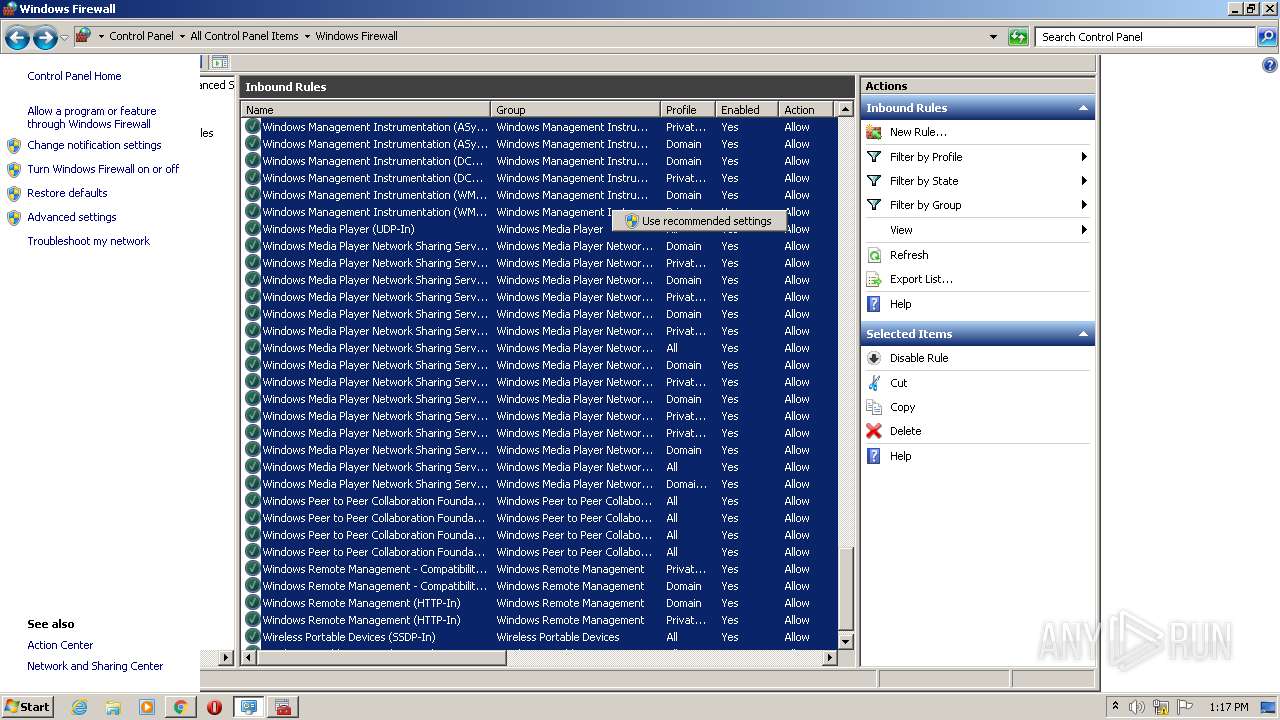Select the Windows Remote Management (HTTP-In) Domain rule
The width and height of the screenshot is (1280, 720).
[x=540, y=603]
